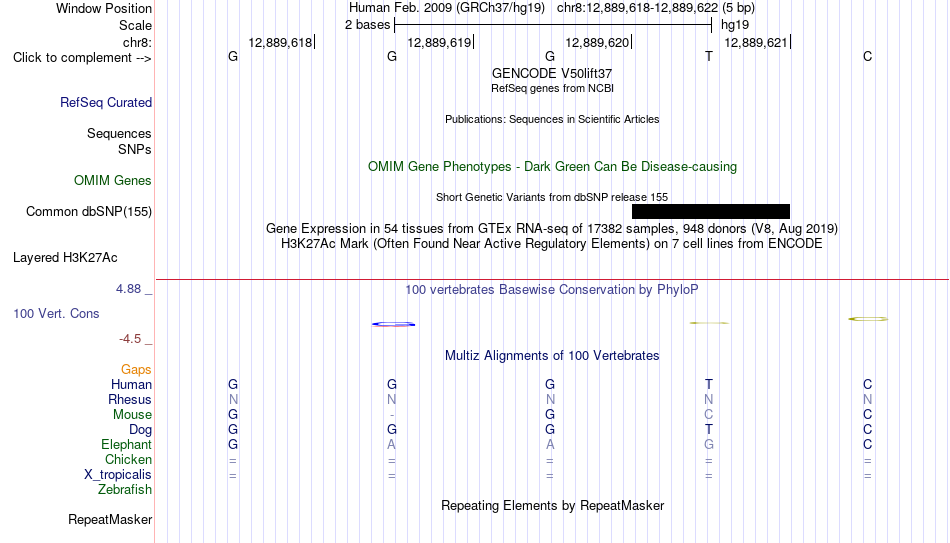Viewport: 950px width, 543px height.
Task: Click the 'Click to complement -->' label
Action: click(x=82, y=58)
